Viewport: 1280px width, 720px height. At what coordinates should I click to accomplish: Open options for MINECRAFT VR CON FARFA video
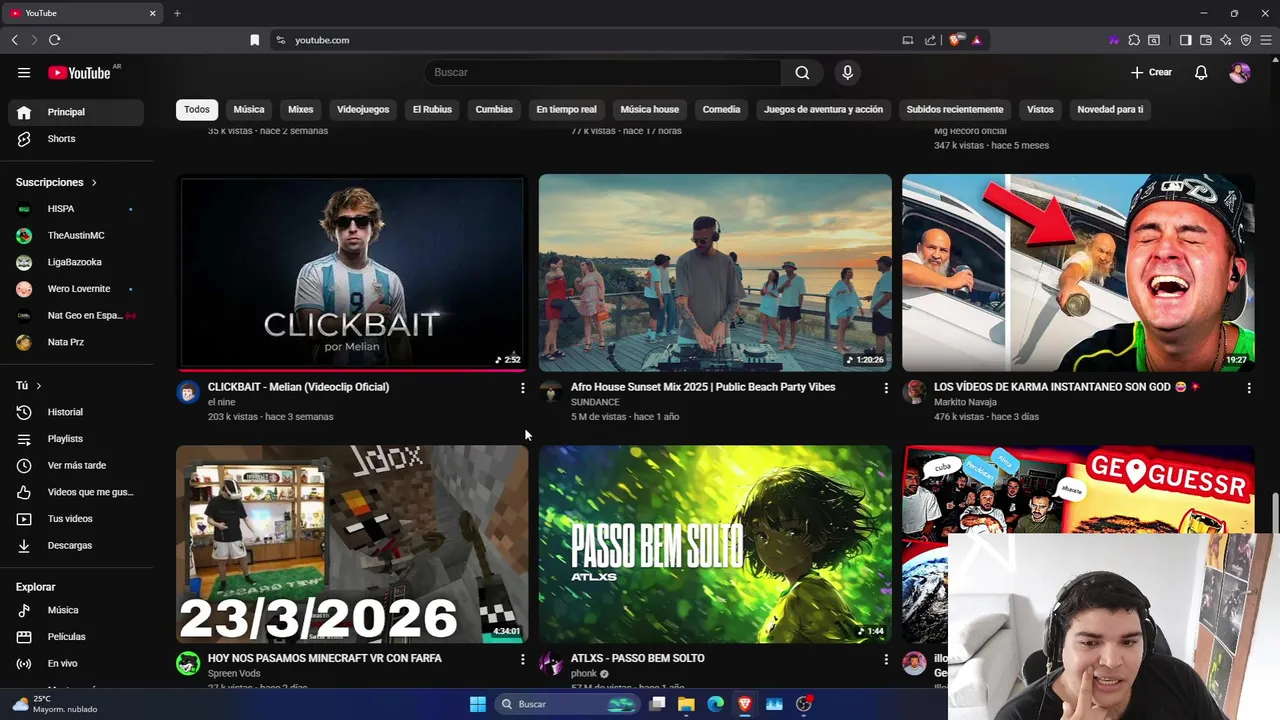[x=522, y=659]
